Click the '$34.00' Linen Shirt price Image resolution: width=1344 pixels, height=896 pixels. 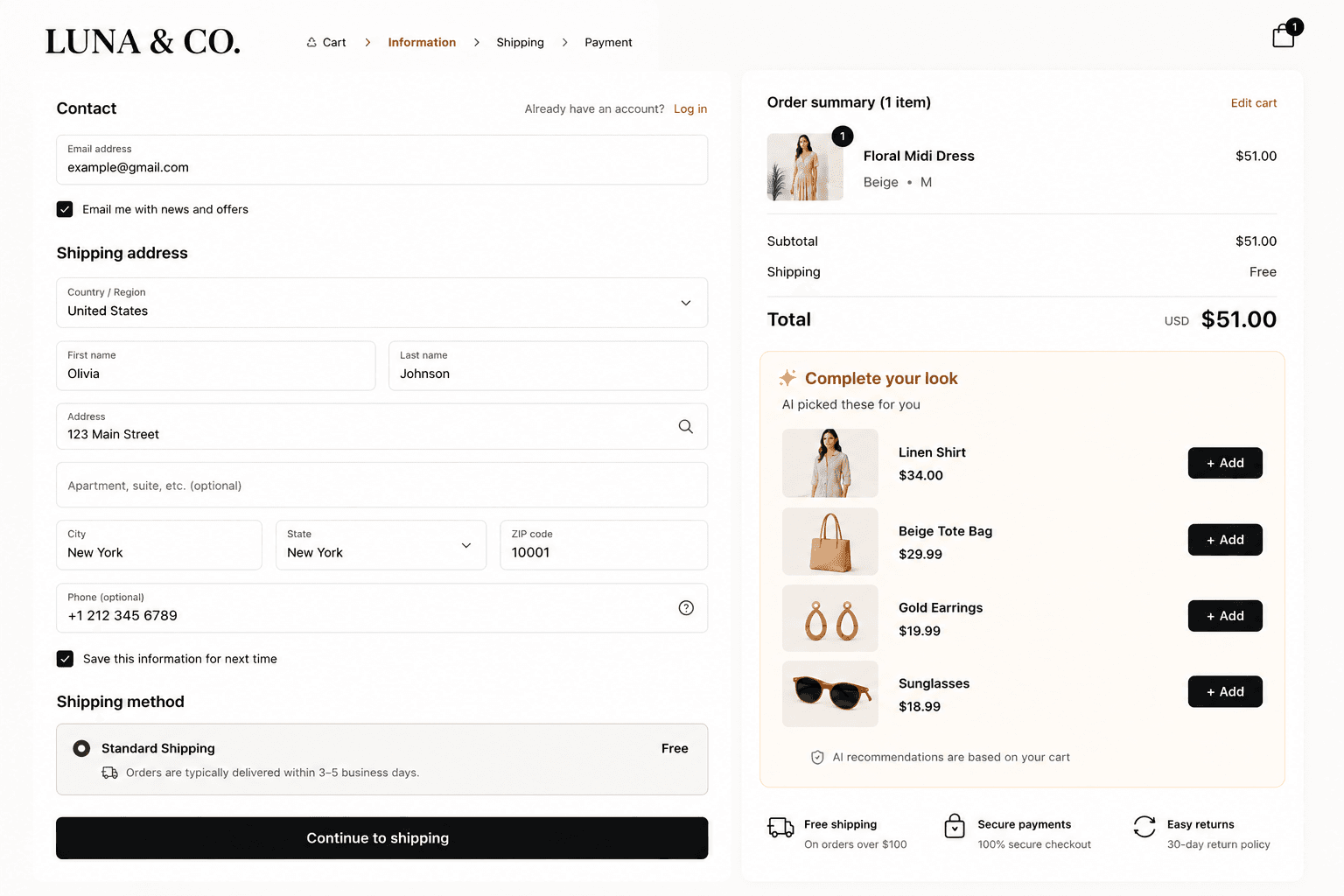(920, 475)
